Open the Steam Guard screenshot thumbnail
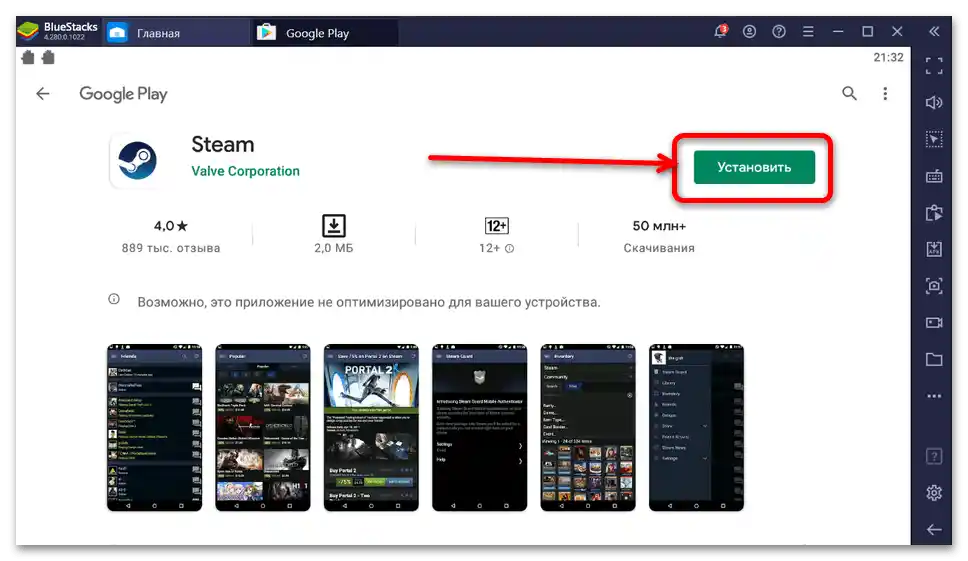Screen dimensions: 968x561 (x=480, y=427)
